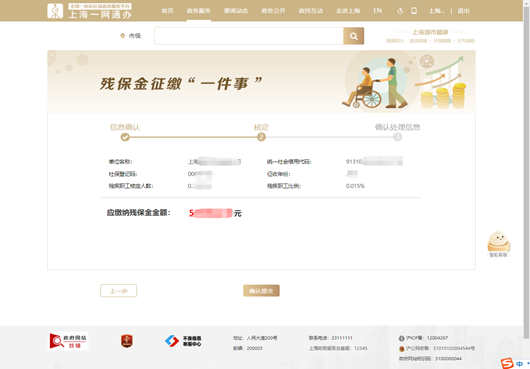Click the 上海一网通办 logo

pyautogui.click(x=89, y=11)
